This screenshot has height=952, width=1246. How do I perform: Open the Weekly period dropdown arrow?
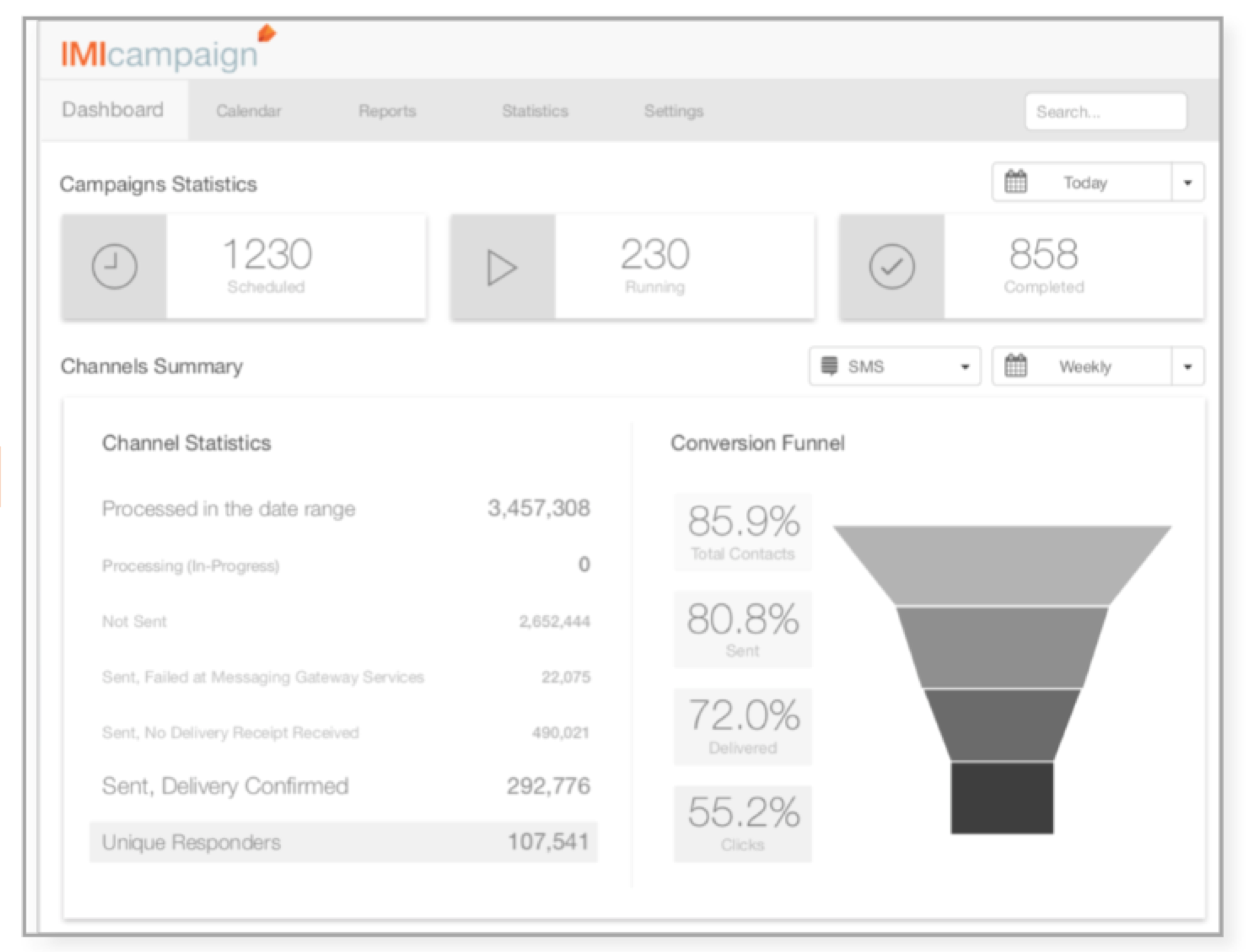1188,366
